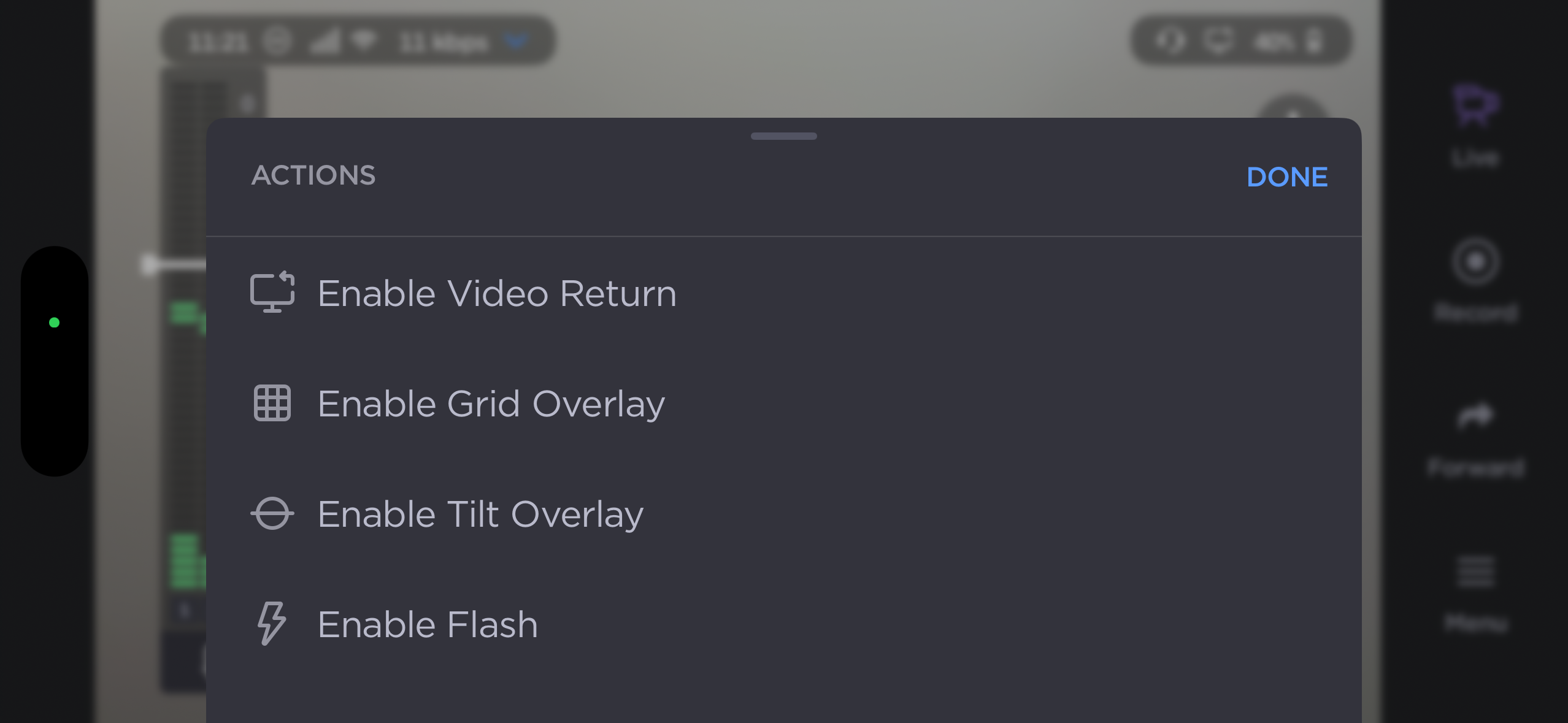Toggle the Enable Grid Overlay label
The height and width of the screenshot is (723, 1568).
(491, 404)
